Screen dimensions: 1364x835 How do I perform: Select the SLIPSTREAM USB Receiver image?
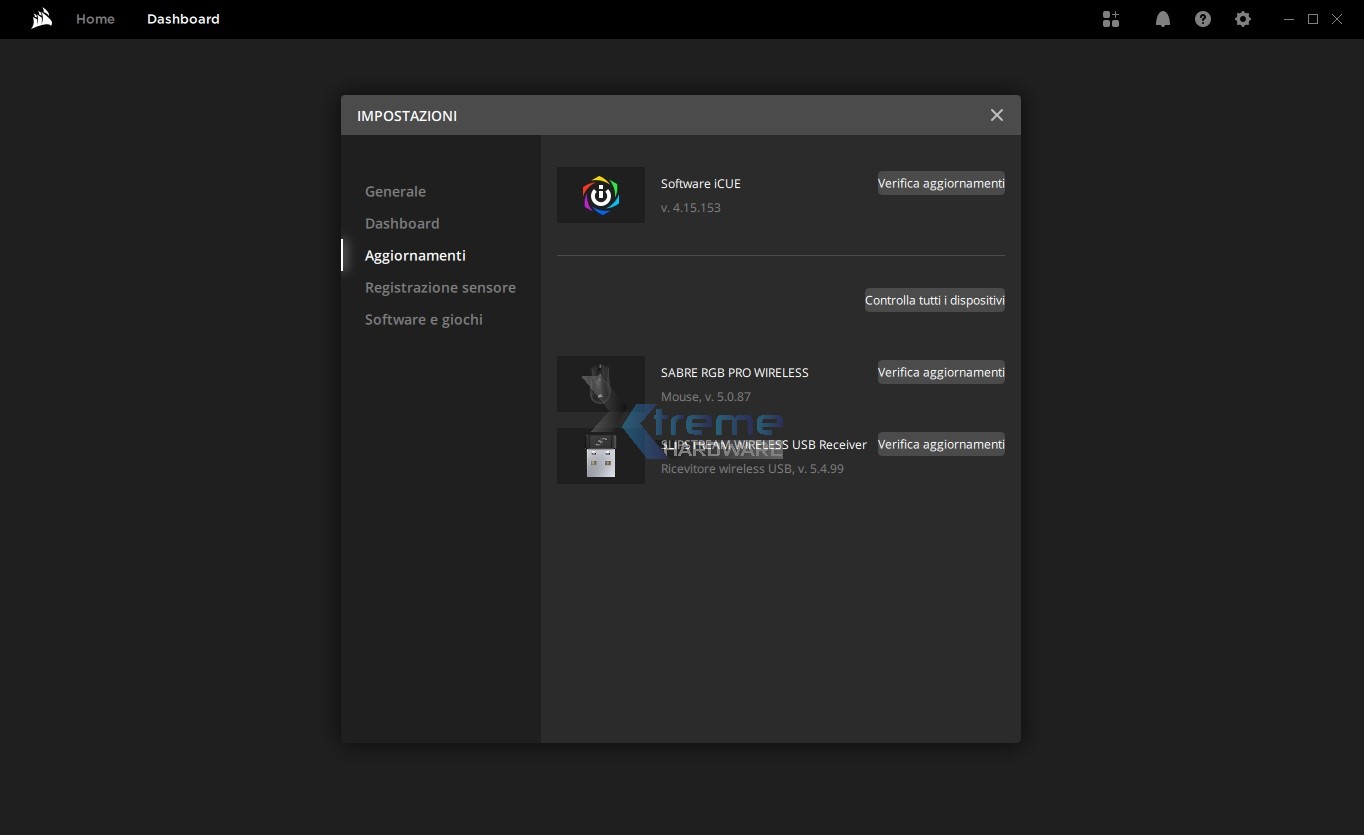click(600, 457)
